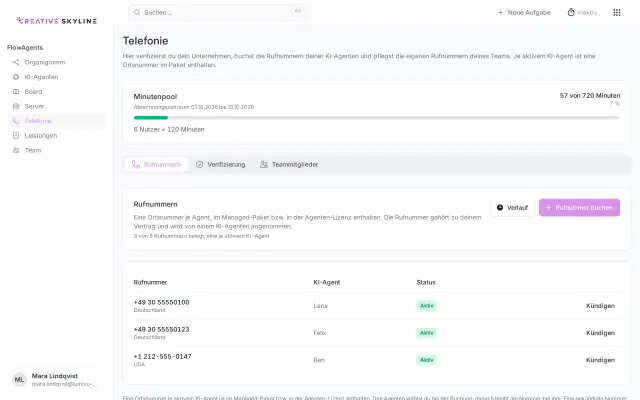The height and width of the screenshot is (400, 640).
Task: Click the KI-Agenten sidebar icon
Action: [16, 77]
